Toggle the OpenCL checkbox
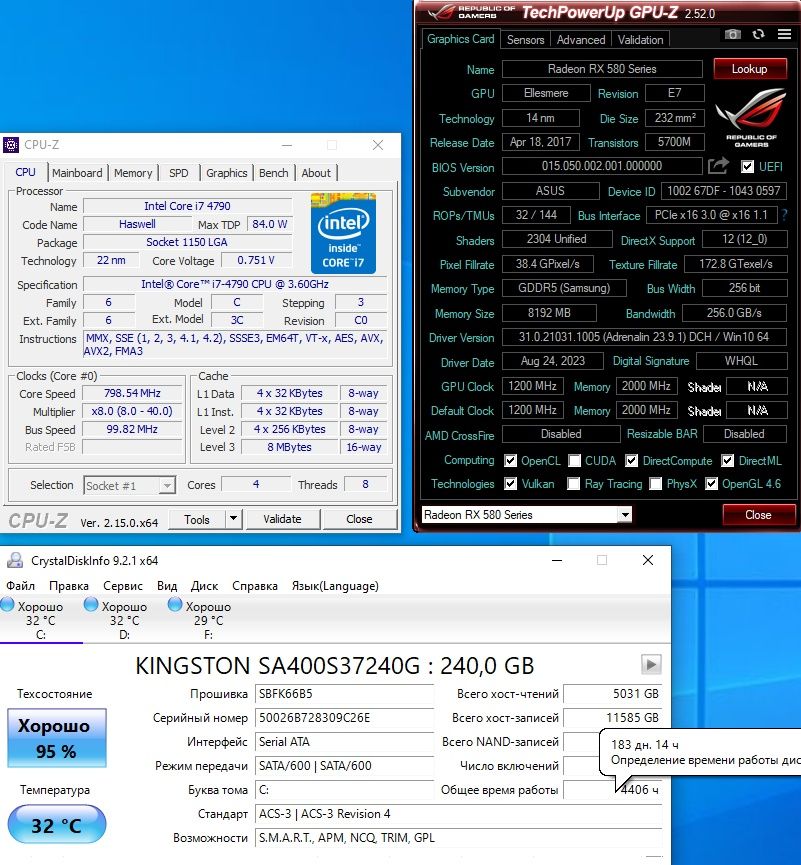 coord(510,460)
